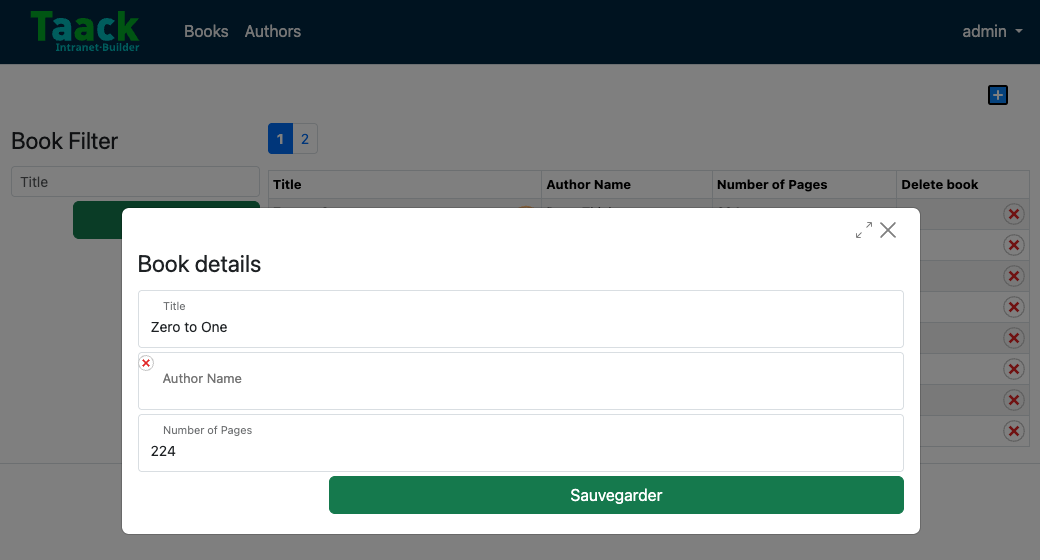Screen dimensions: 1040x560
Task: Go to page 2 of books
Action: 305,139
